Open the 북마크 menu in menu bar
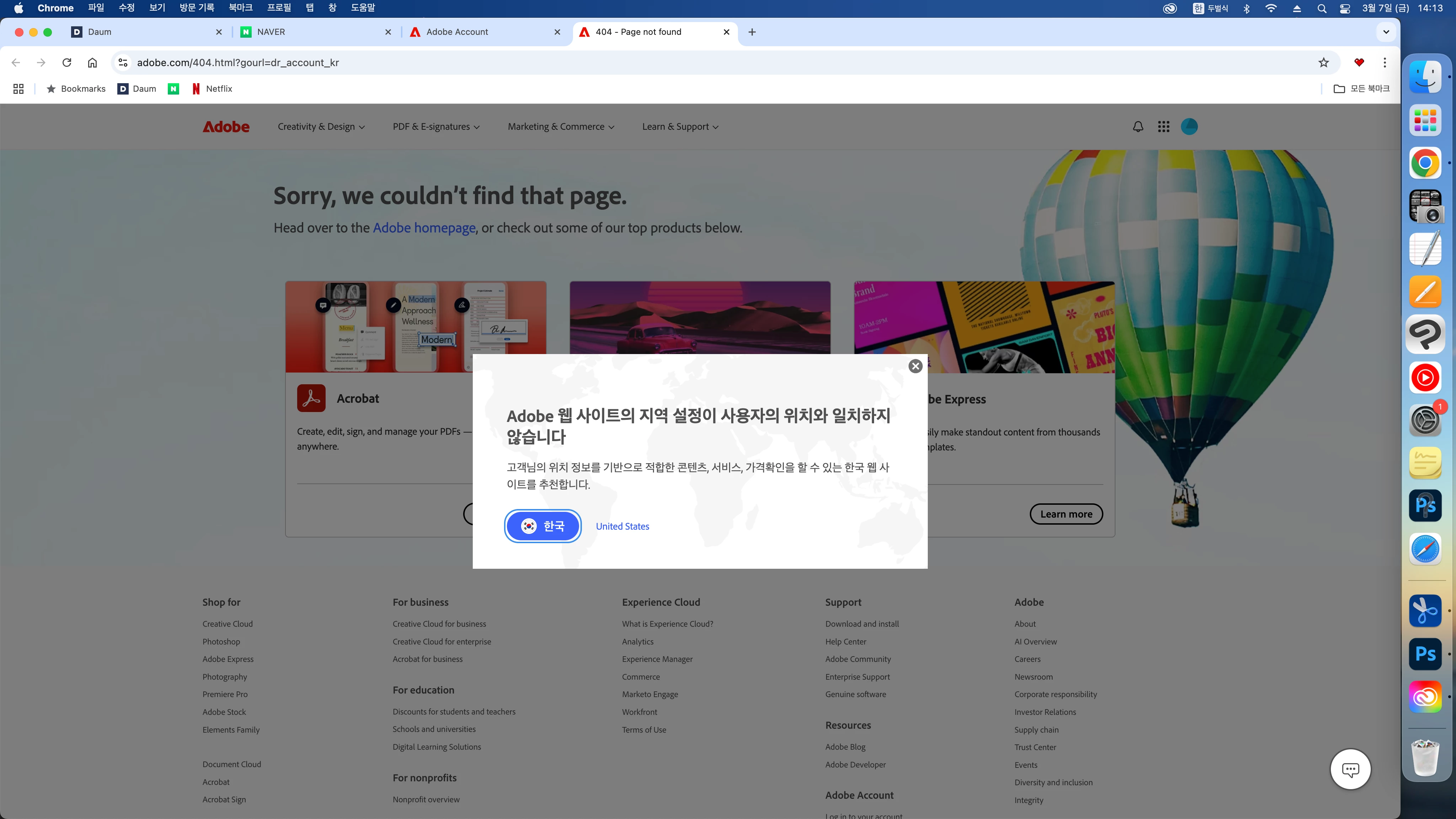Image resolution: width=1456 pixels, height=819 pixels. click(240, 8)
